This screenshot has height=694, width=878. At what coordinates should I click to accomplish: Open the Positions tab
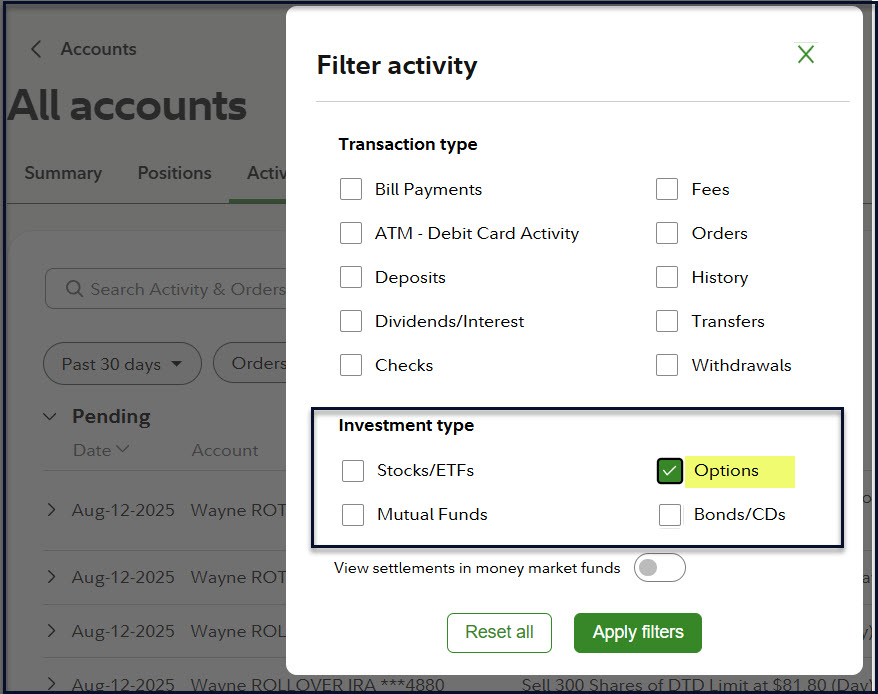coord(174,173)
